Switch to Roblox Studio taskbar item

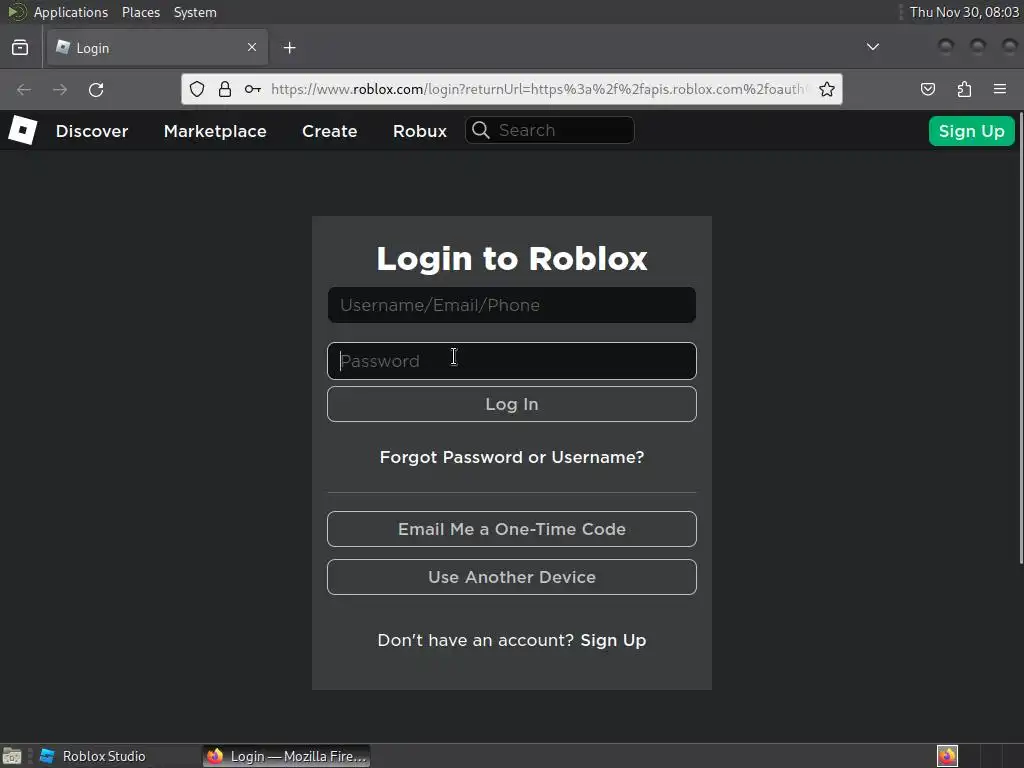(x=93, y=756)
